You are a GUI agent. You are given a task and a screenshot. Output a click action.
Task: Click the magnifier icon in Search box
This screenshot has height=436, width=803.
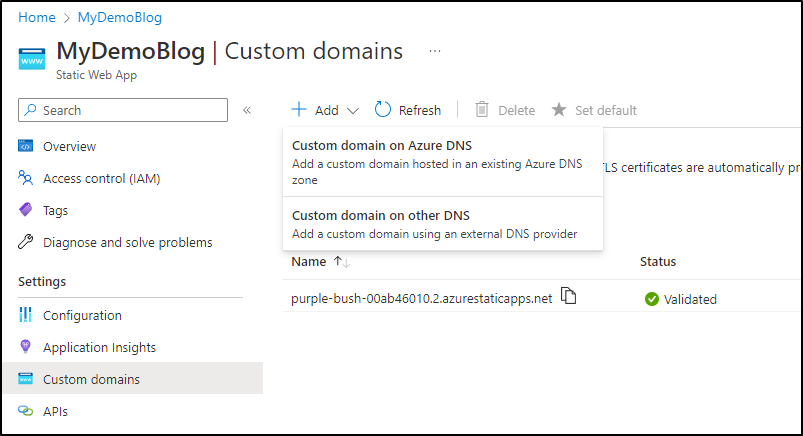tap(30, 110)
